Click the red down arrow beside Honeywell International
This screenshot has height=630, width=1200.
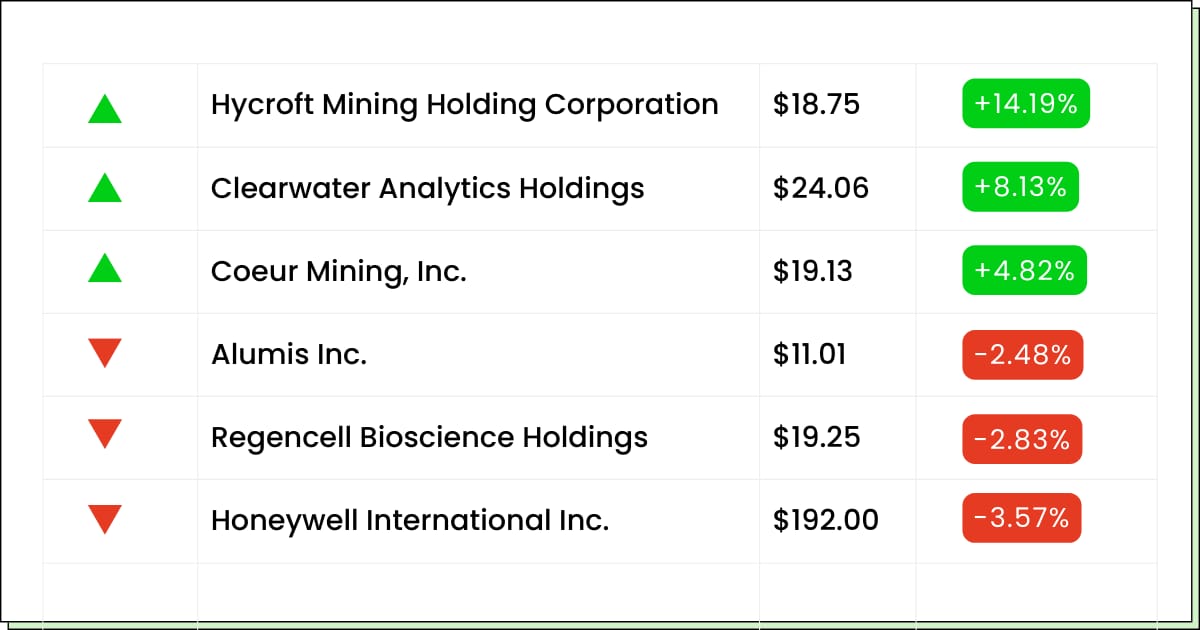pos(105,519)
